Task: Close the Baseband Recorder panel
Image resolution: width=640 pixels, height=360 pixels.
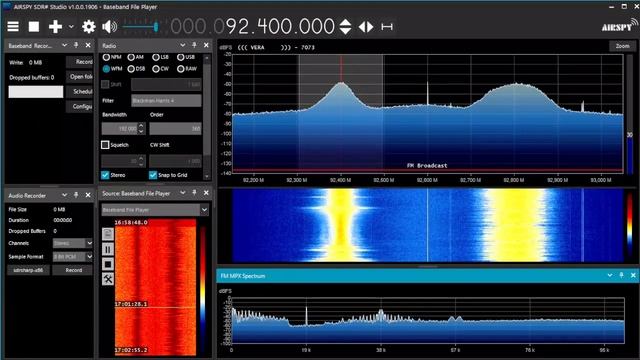Action: tap(88, 45)
